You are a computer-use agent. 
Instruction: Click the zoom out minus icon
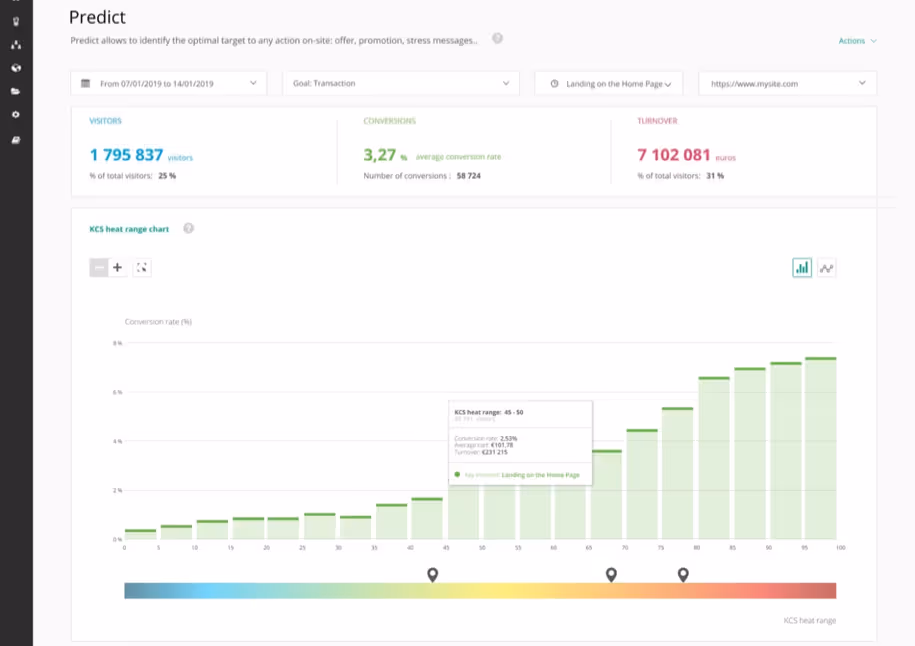coord(98,267)
